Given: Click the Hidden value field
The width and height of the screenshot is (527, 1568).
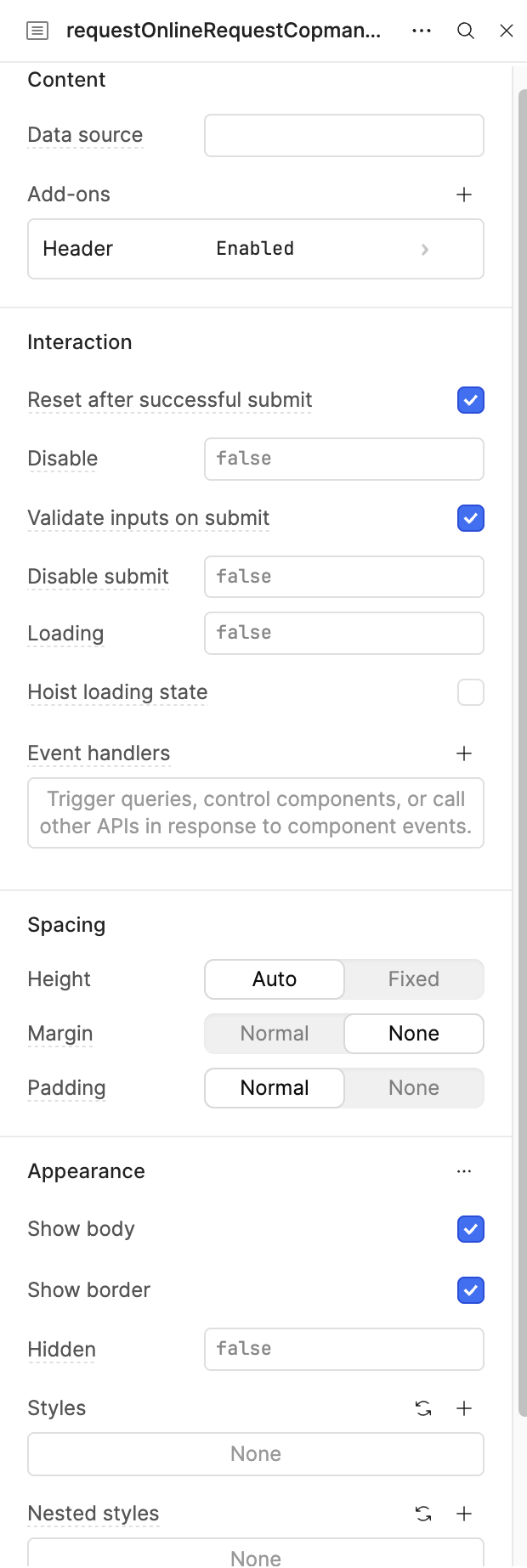Looking at the screenshot, I should [x=344, y=1350].
